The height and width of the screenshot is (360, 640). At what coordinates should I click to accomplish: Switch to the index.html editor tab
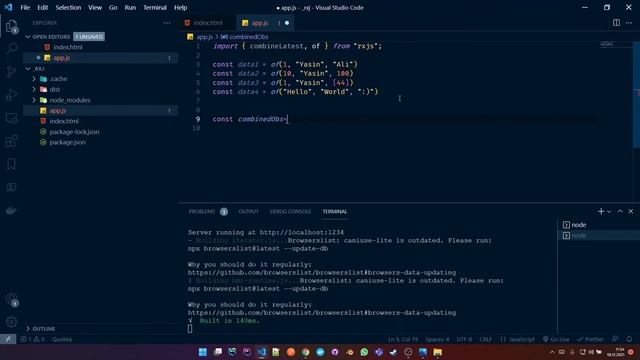tap(208, 23)
